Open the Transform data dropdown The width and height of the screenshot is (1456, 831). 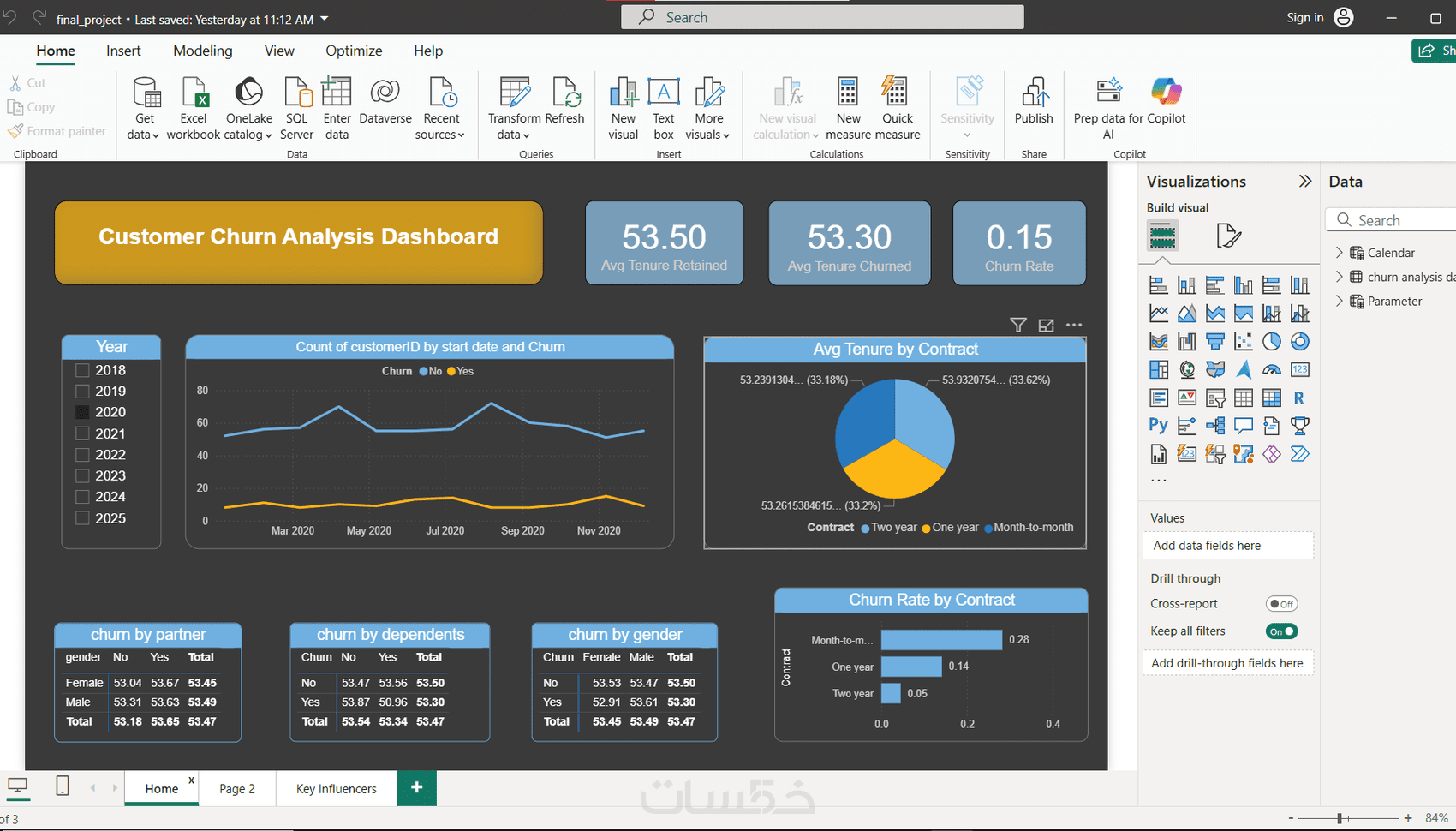[x=514, y=109]
